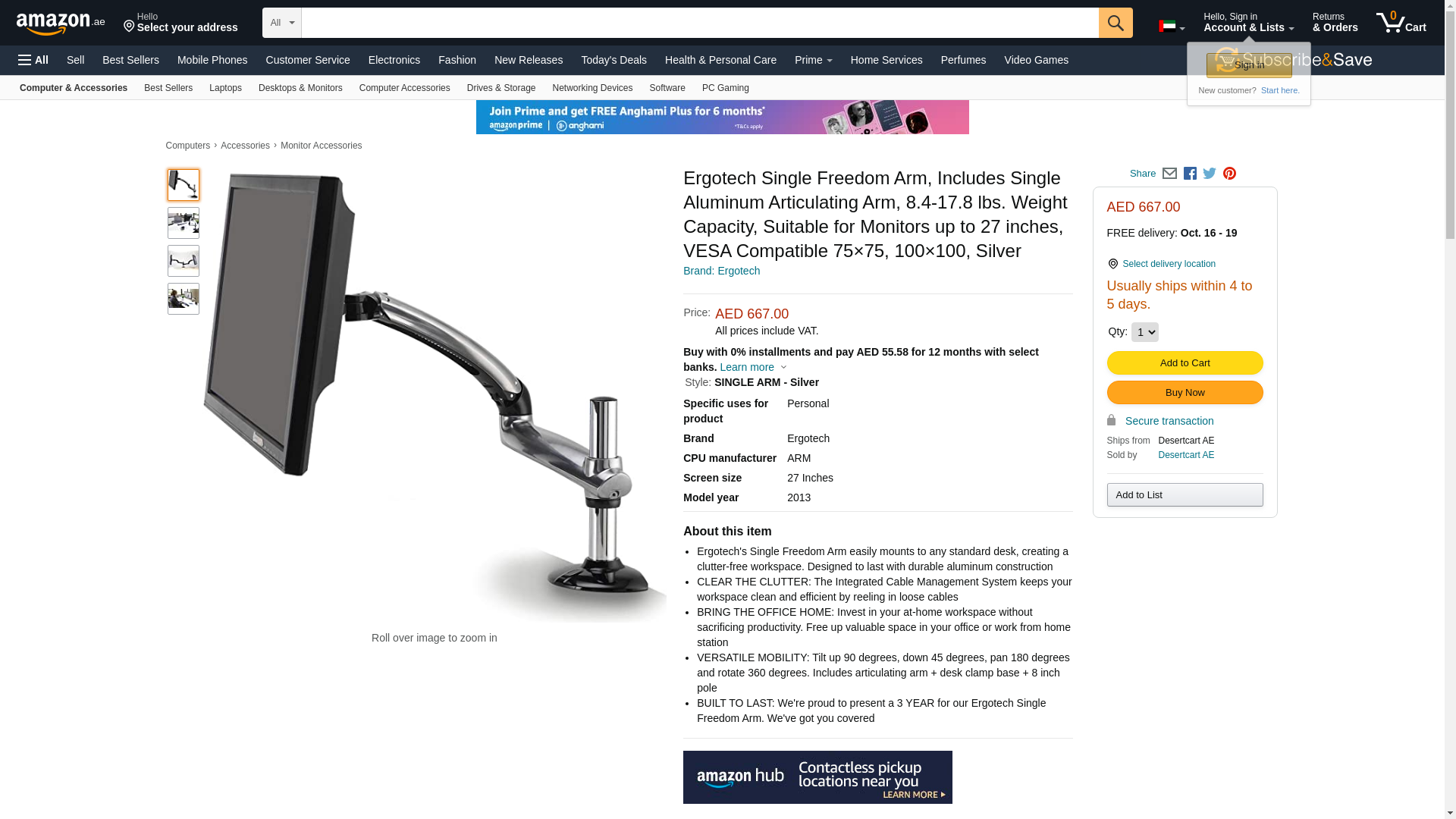
Task: Share product on Pinterest icon
Action: click(1229, 174)
